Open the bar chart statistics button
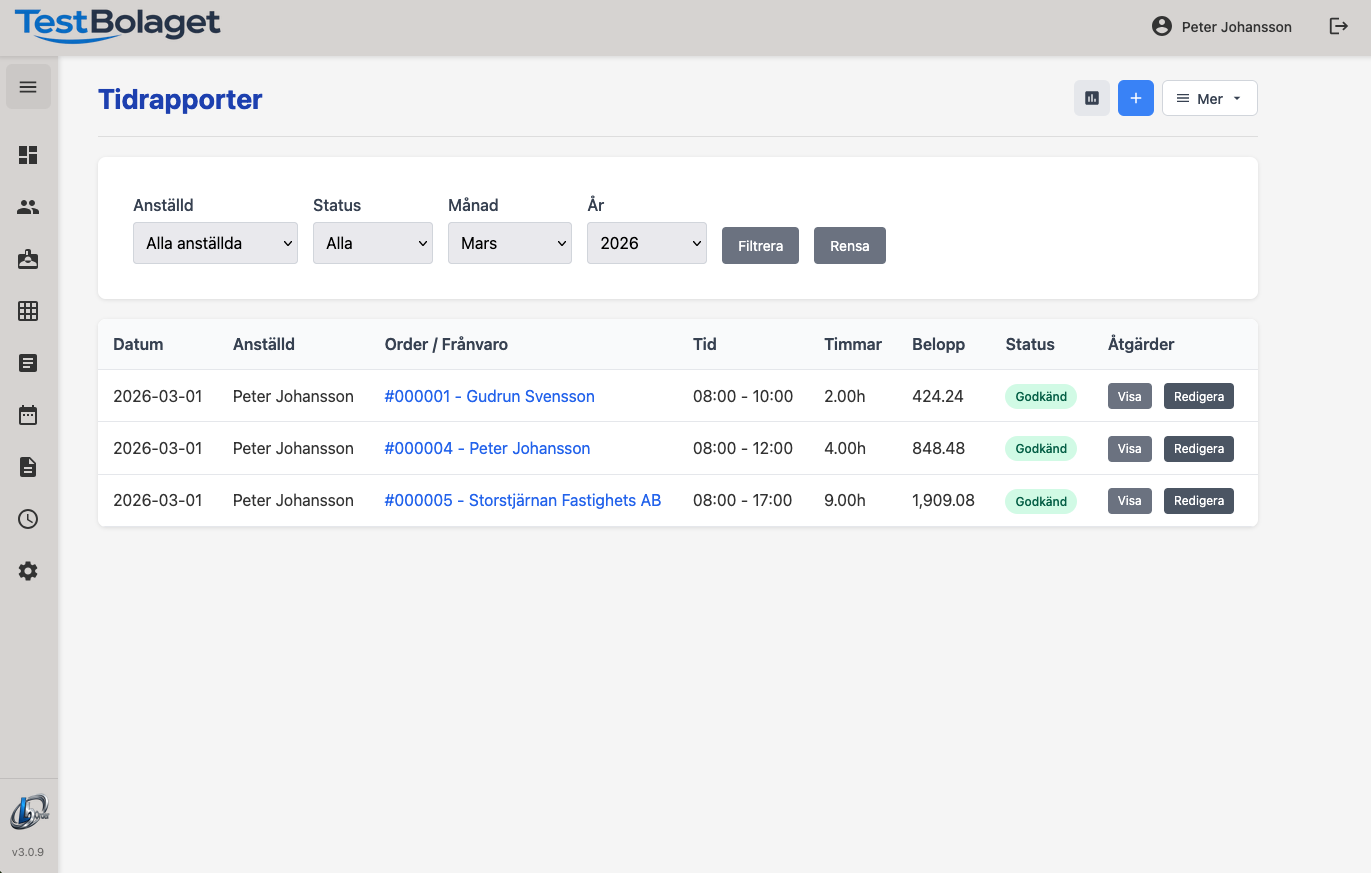Screen dimensions: 1371x873 [x=1092, y=98]
